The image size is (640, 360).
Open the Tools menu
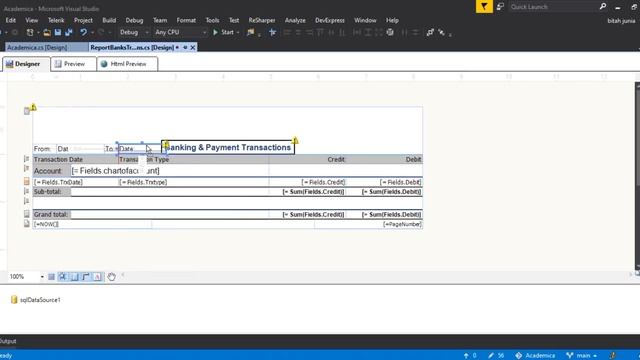(212, 20)
